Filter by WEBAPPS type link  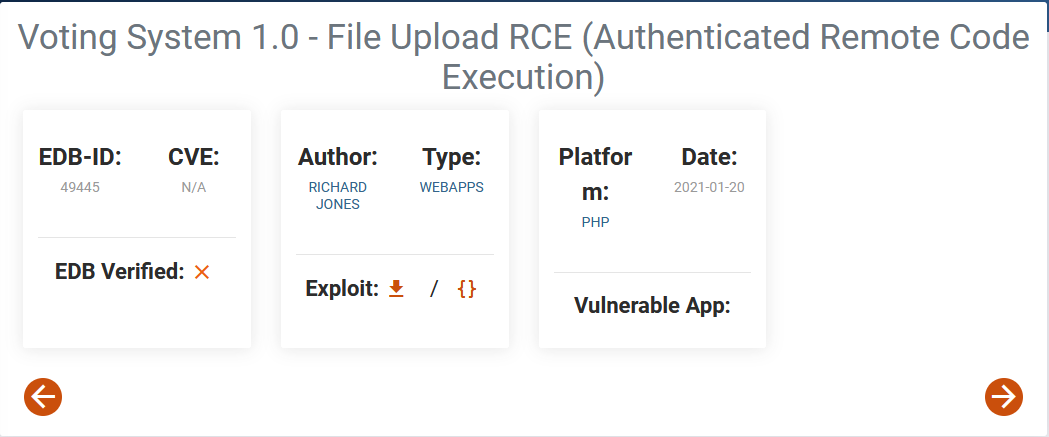[x=452, y=187]
